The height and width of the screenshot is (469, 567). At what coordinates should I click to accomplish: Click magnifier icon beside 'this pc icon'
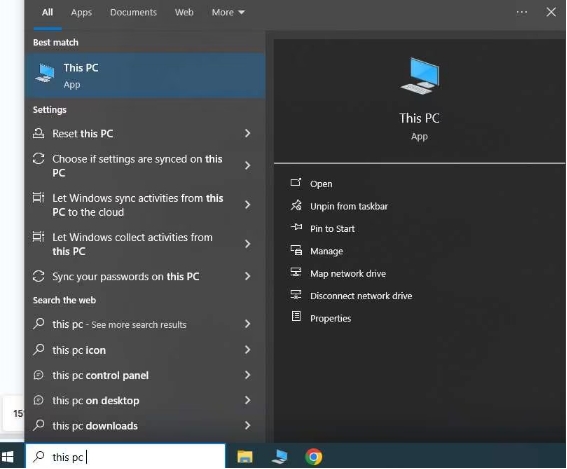pos(38,349)
